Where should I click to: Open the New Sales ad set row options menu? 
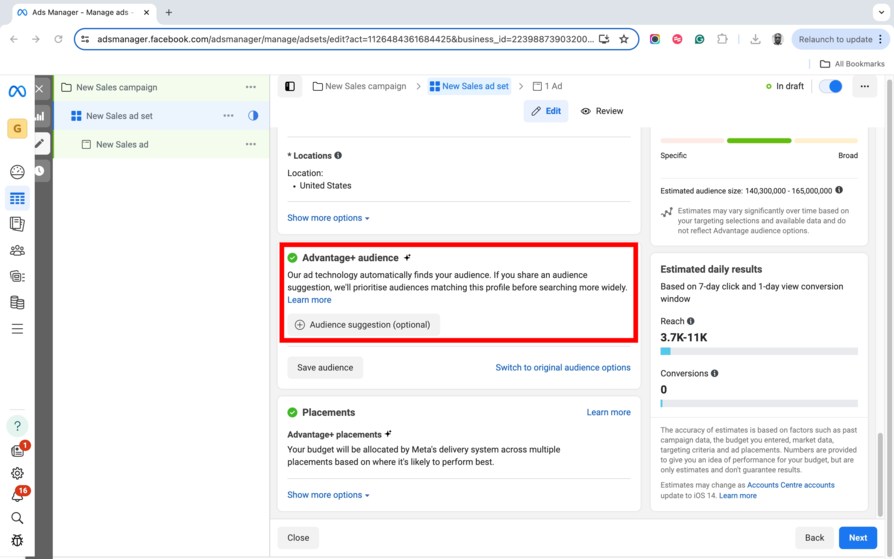pos(229,115)
